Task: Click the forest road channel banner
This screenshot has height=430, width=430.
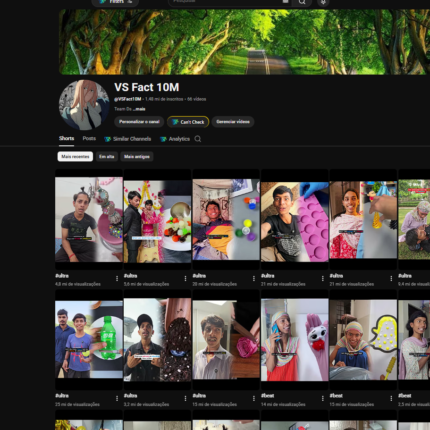Action: 244,42
